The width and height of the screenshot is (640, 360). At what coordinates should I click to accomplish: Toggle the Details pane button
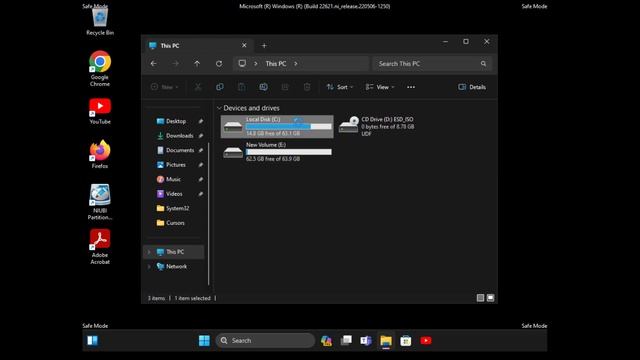pos(472,87)
